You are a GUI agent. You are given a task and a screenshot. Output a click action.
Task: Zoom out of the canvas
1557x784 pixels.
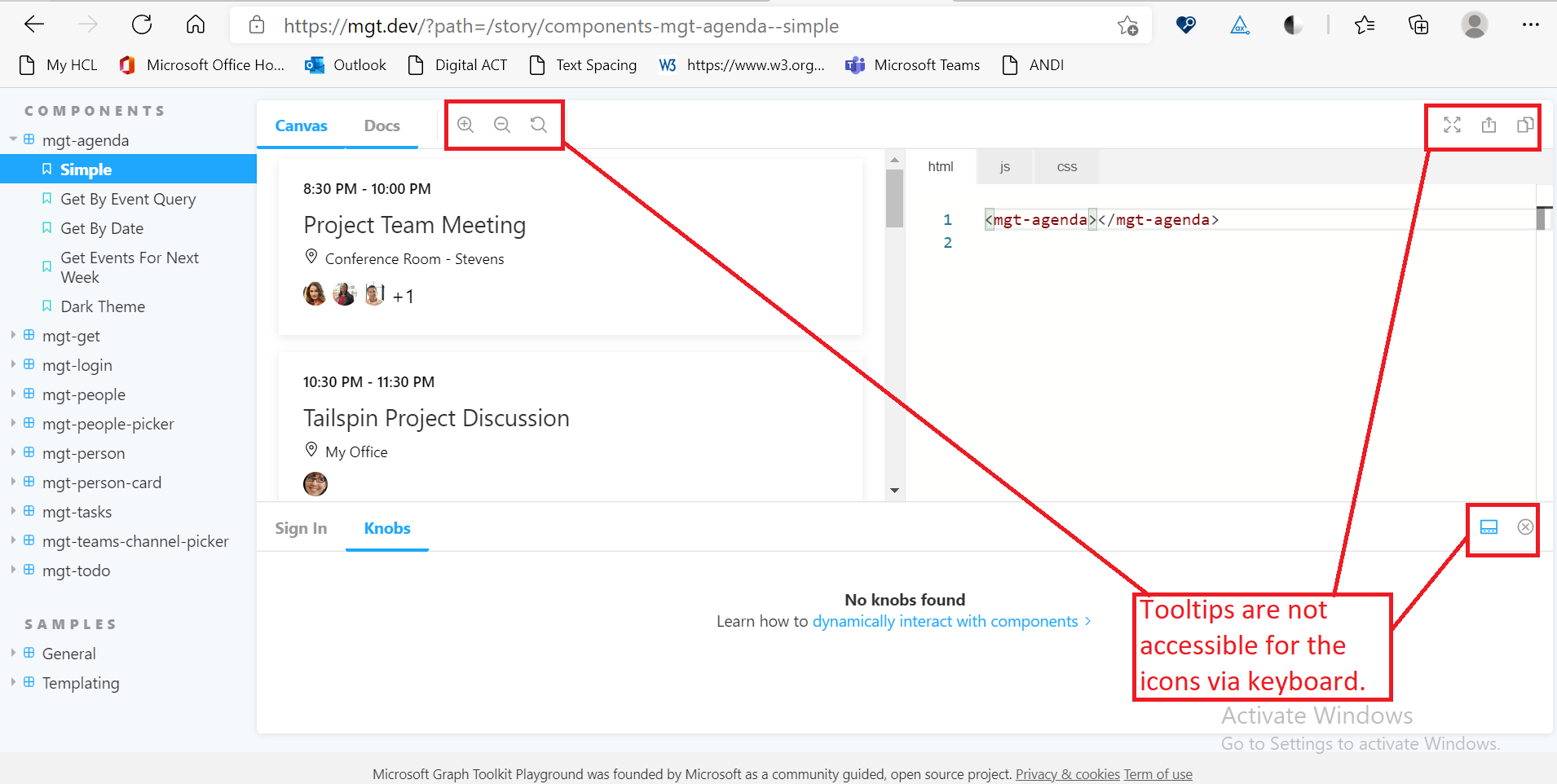(501, 125)
